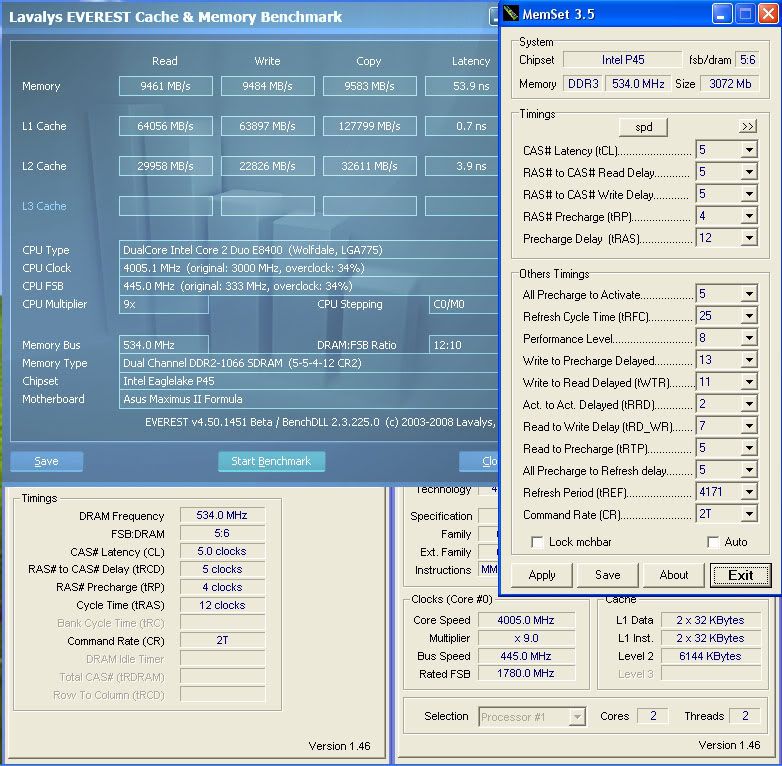Click the DDR3 memory type field in MemSet

coord(583,84)
